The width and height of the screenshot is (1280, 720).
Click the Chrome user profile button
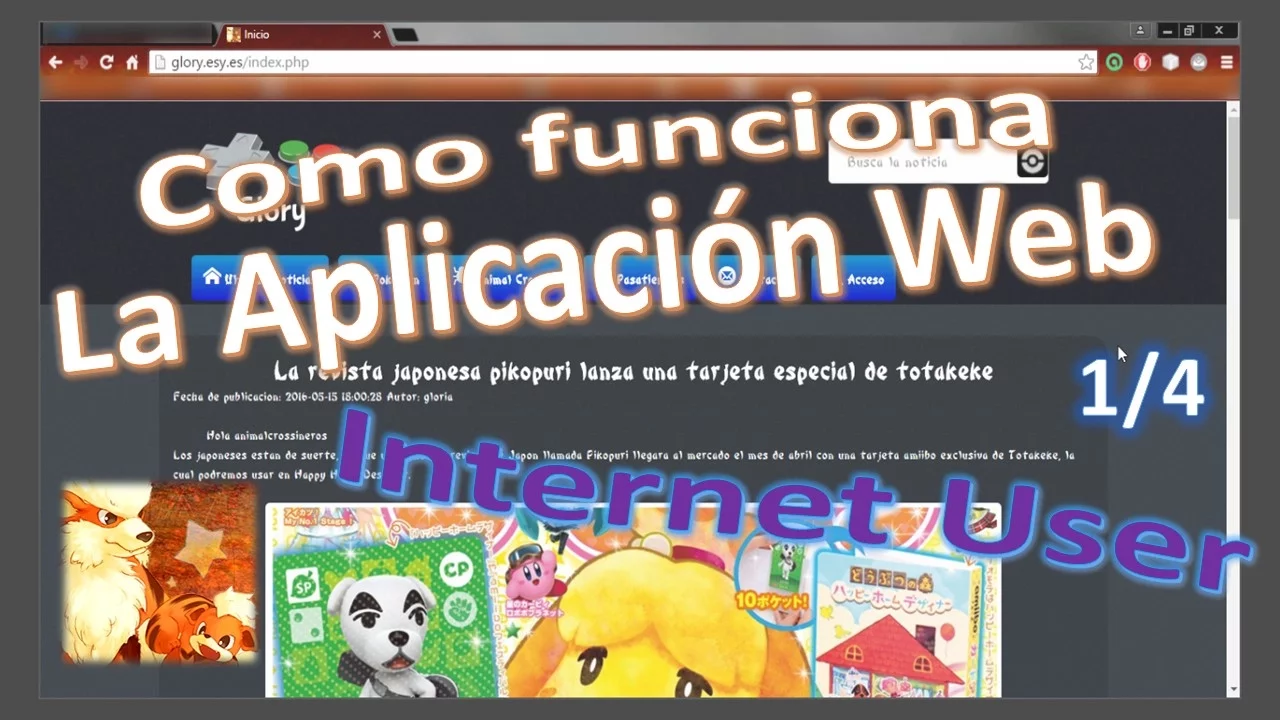pyautogui.click(x=1139, y=31)
